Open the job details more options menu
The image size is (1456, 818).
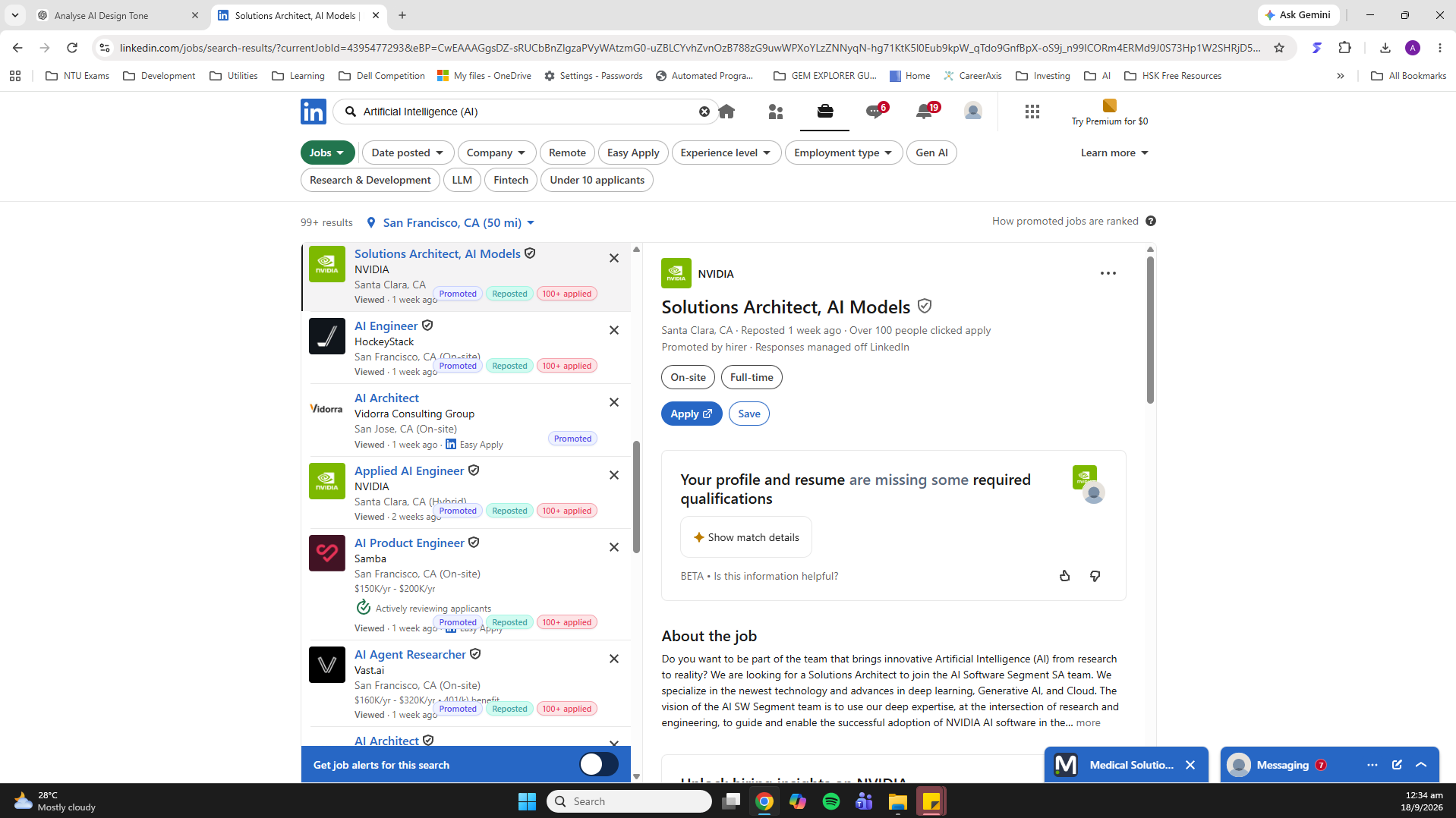coord(1108,273)
